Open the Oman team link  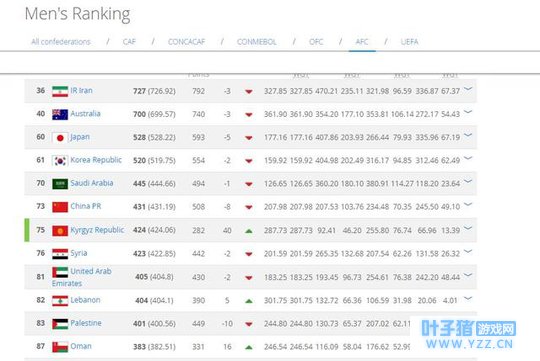pos(81,346)
